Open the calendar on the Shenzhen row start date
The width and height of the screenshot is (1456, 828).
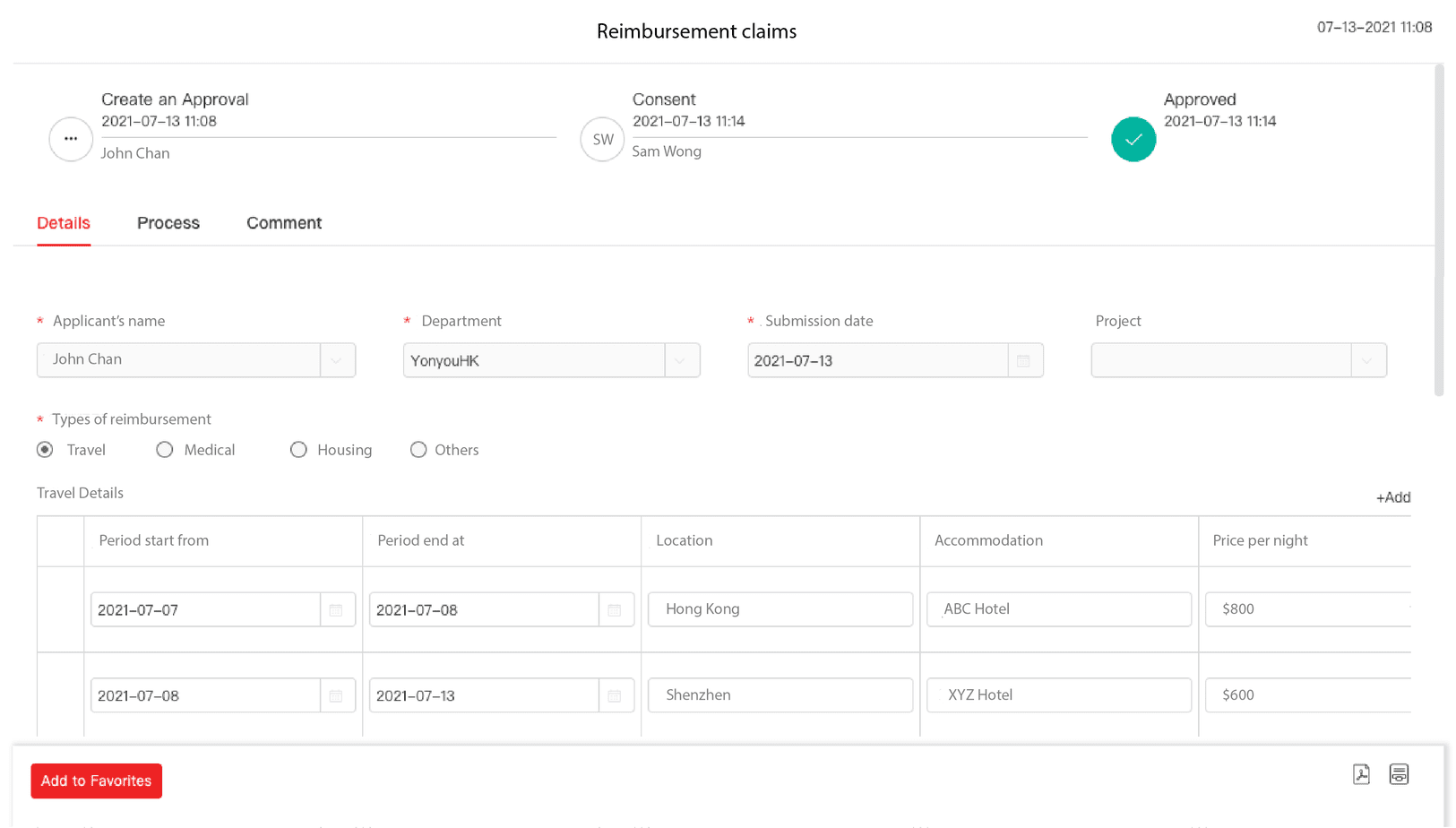pos(337,695)
